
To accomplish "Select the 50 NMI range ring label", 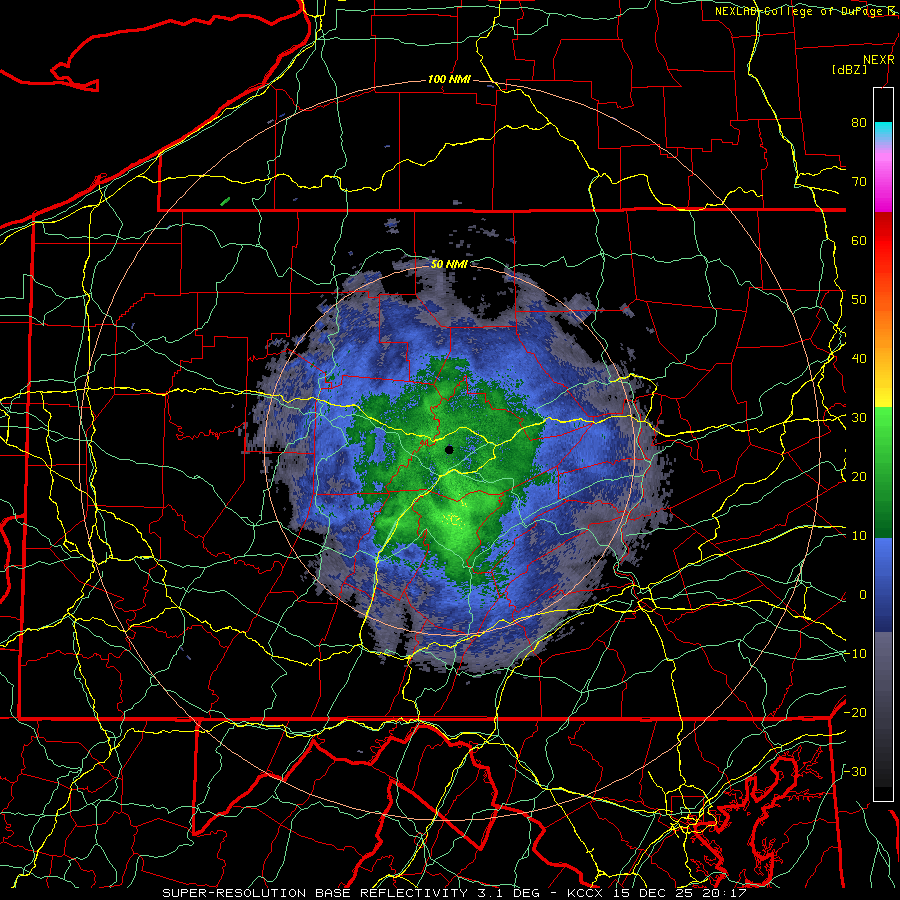I will click(449, 264).
